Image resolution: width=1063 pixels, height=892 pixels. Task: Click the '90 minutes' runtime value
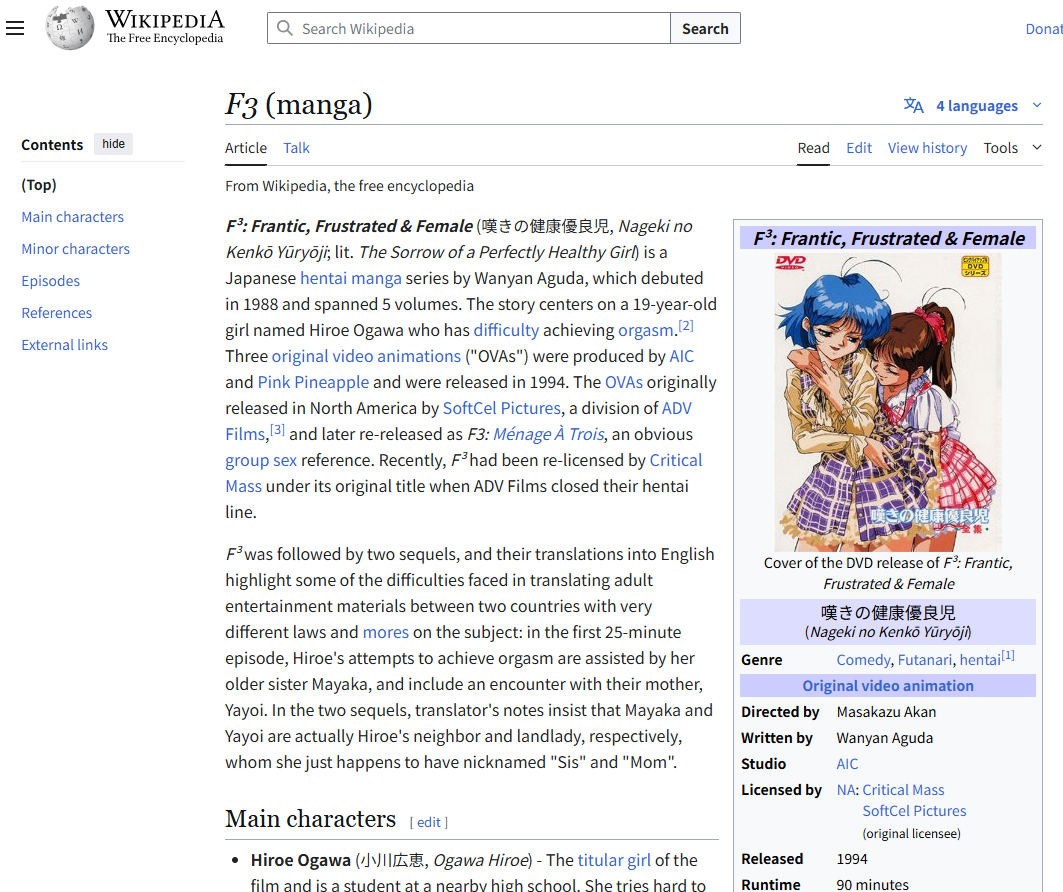tap(873, 885)
